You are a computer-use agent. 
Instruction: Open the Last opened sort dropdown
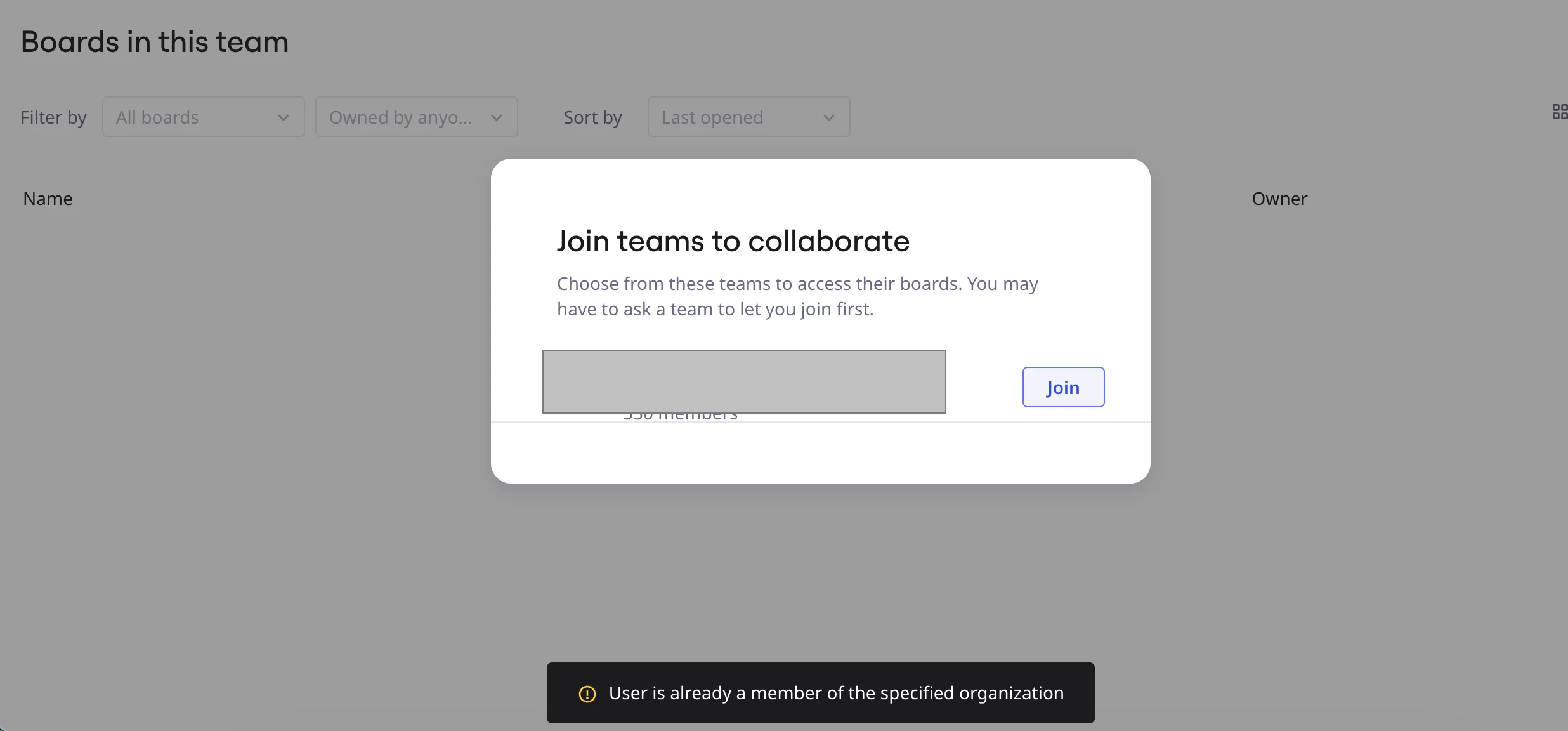(x=748, y=117)
